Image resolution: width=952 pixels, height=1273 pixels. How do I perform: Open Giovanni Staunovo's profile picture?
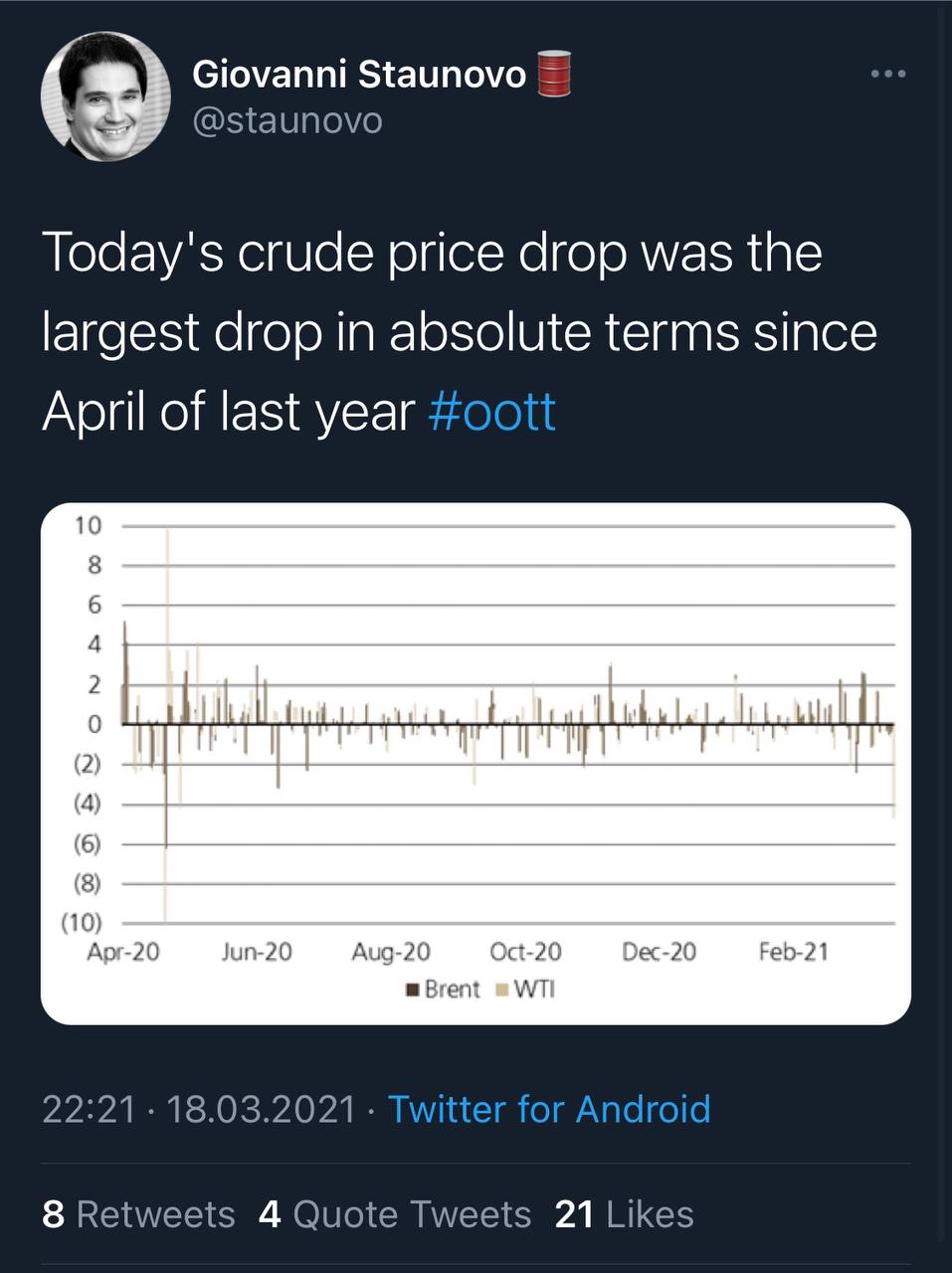tap(104, 97)
